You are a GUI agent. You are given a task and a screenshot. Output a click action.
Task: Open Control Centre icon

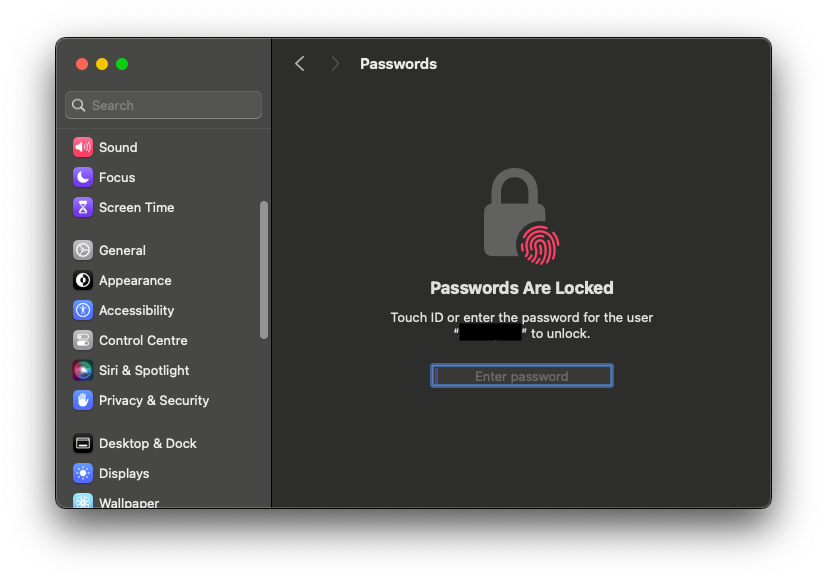[83, 340]
